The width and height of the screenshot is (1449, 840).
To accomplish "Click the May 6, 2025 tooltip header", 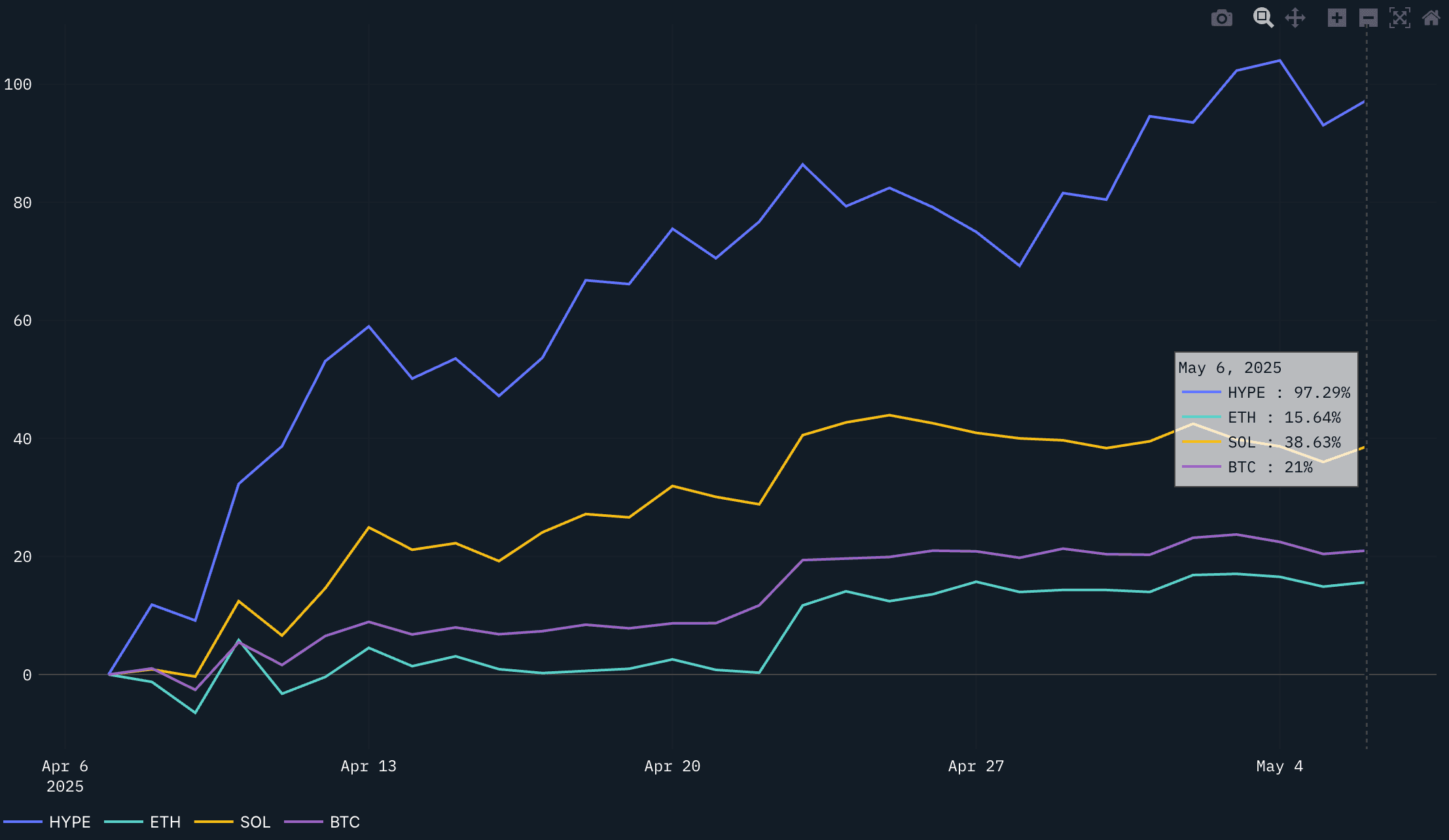I will [x=1229, y=368].
